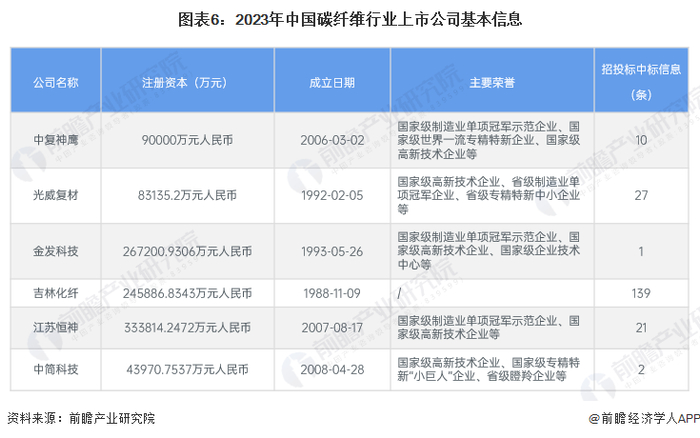
Task: Select the '招投标中标信息（条）' column header
Action: pyautogui.click(x=641, y=82)
